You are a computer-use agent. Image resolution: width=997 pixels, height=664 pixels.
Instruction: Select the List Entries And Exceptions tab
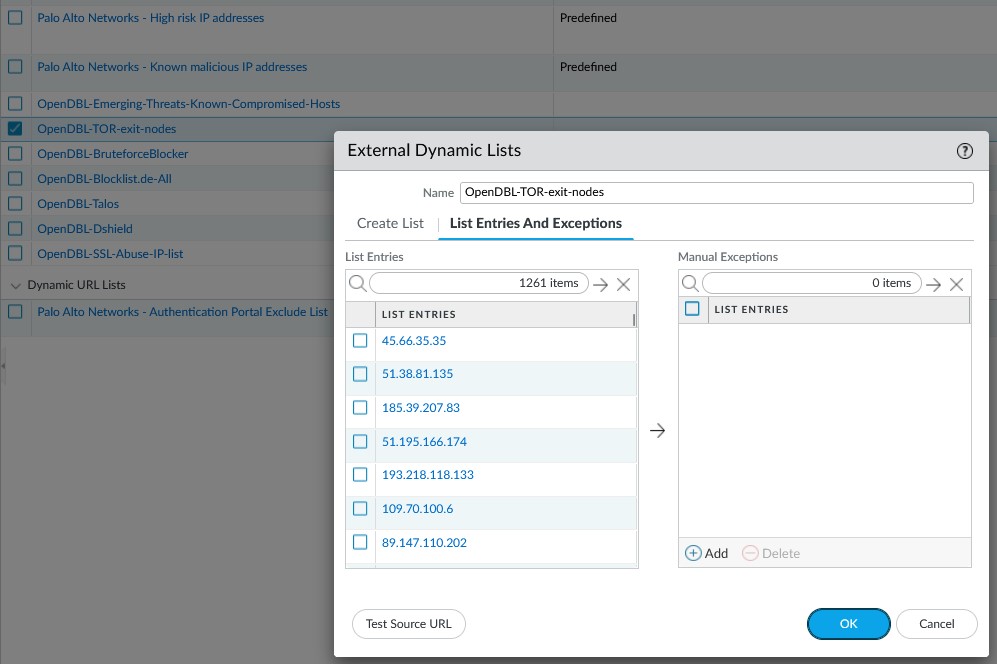pos(536,223)
